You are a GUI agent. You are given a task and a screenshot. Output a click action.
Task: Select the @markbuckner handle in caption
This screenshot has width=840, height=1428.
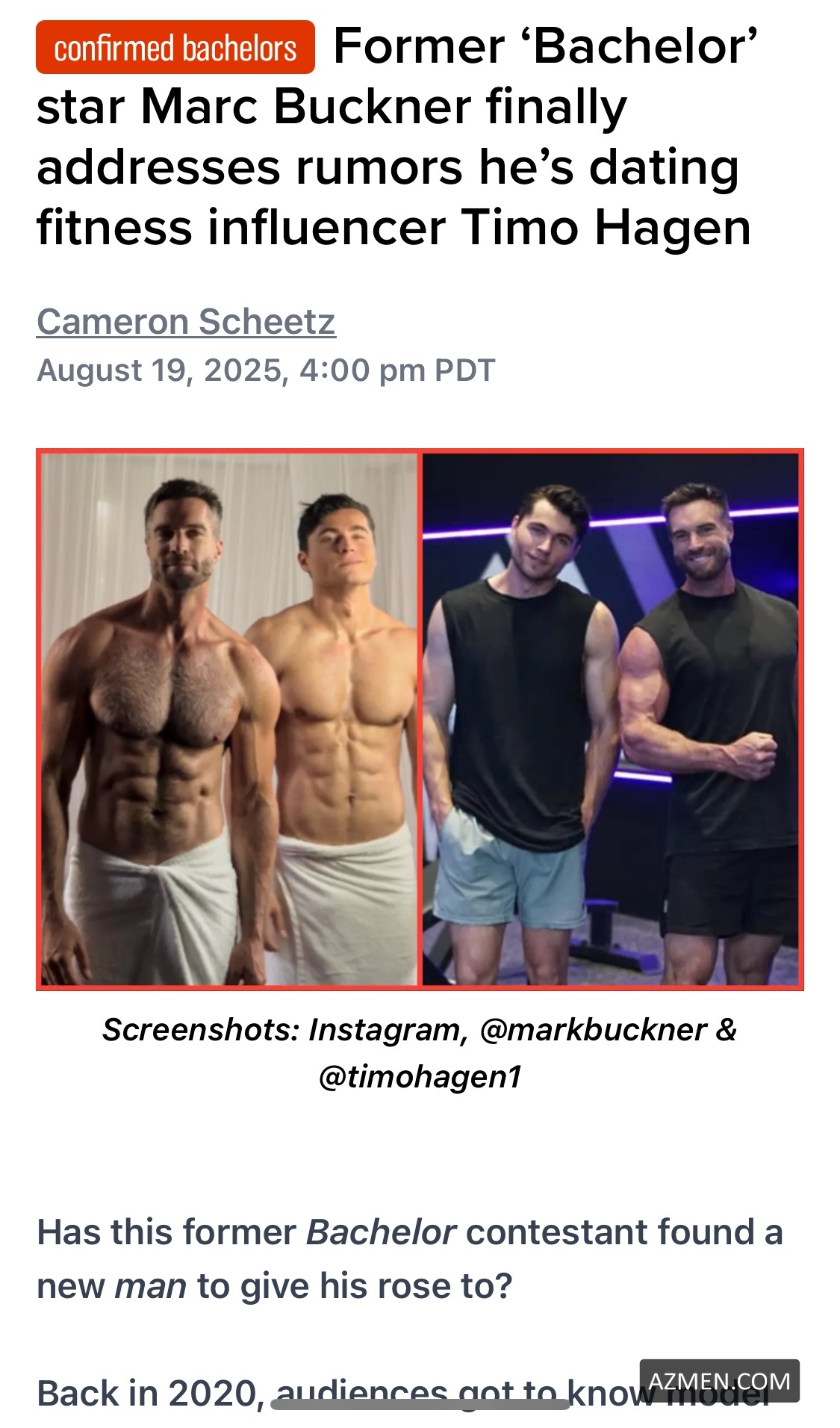pos(593,1030)
